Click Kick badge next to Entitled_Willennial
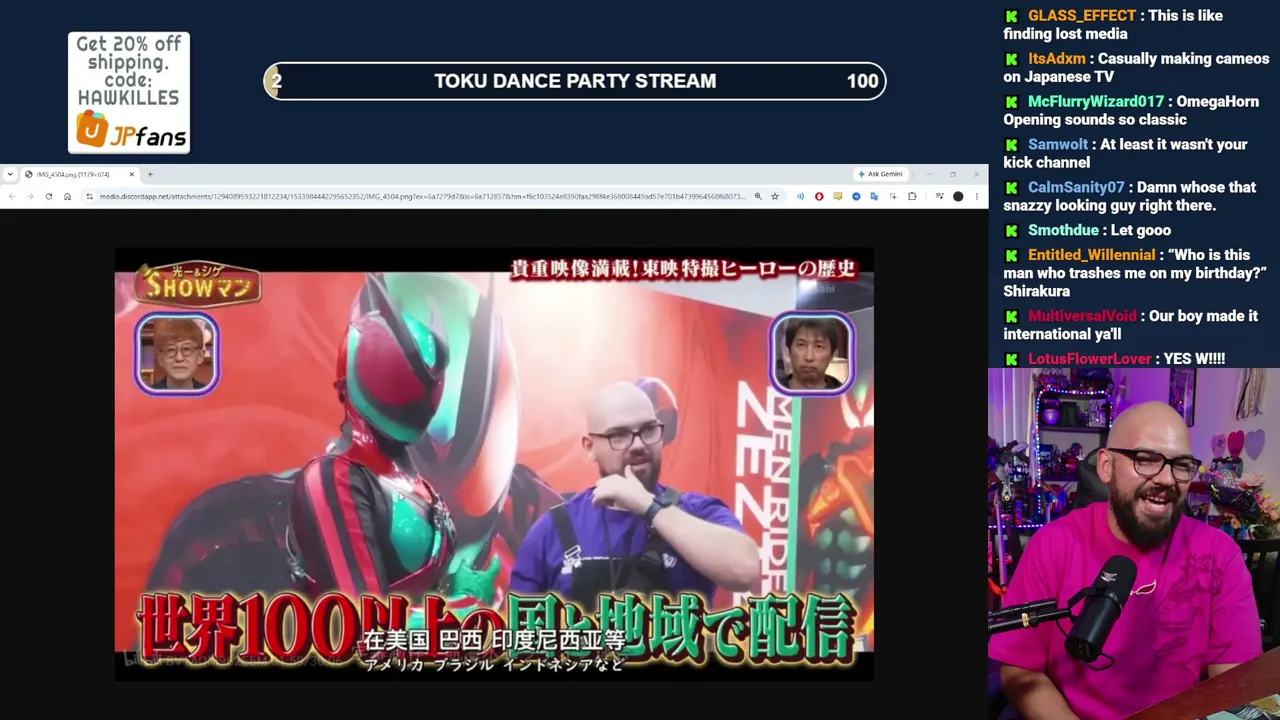Viewport: 1280px width, 720px height. [x=1012, y=256]
